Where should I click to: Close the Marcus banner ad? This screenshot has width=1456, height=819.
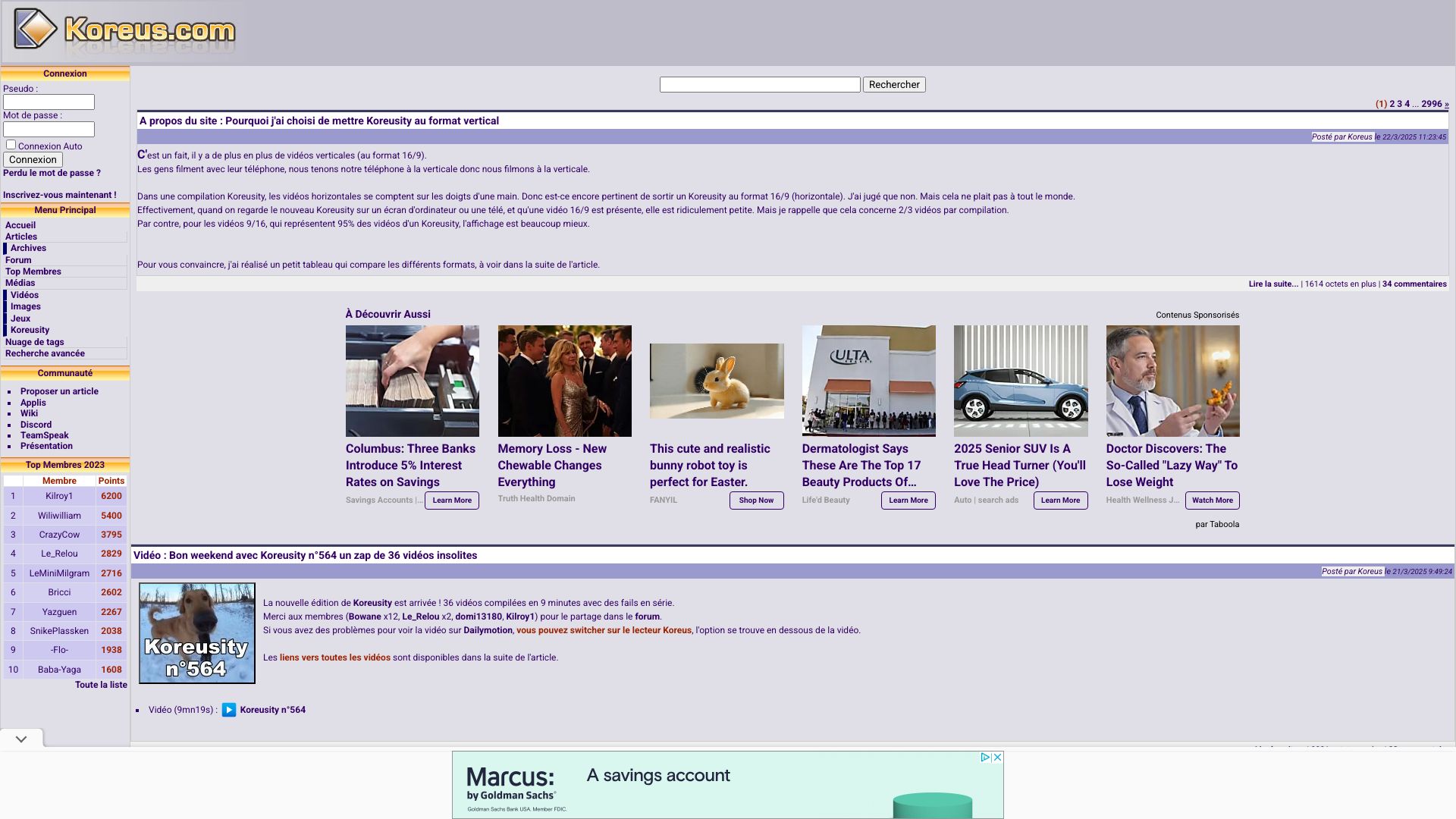coord(998,758)
